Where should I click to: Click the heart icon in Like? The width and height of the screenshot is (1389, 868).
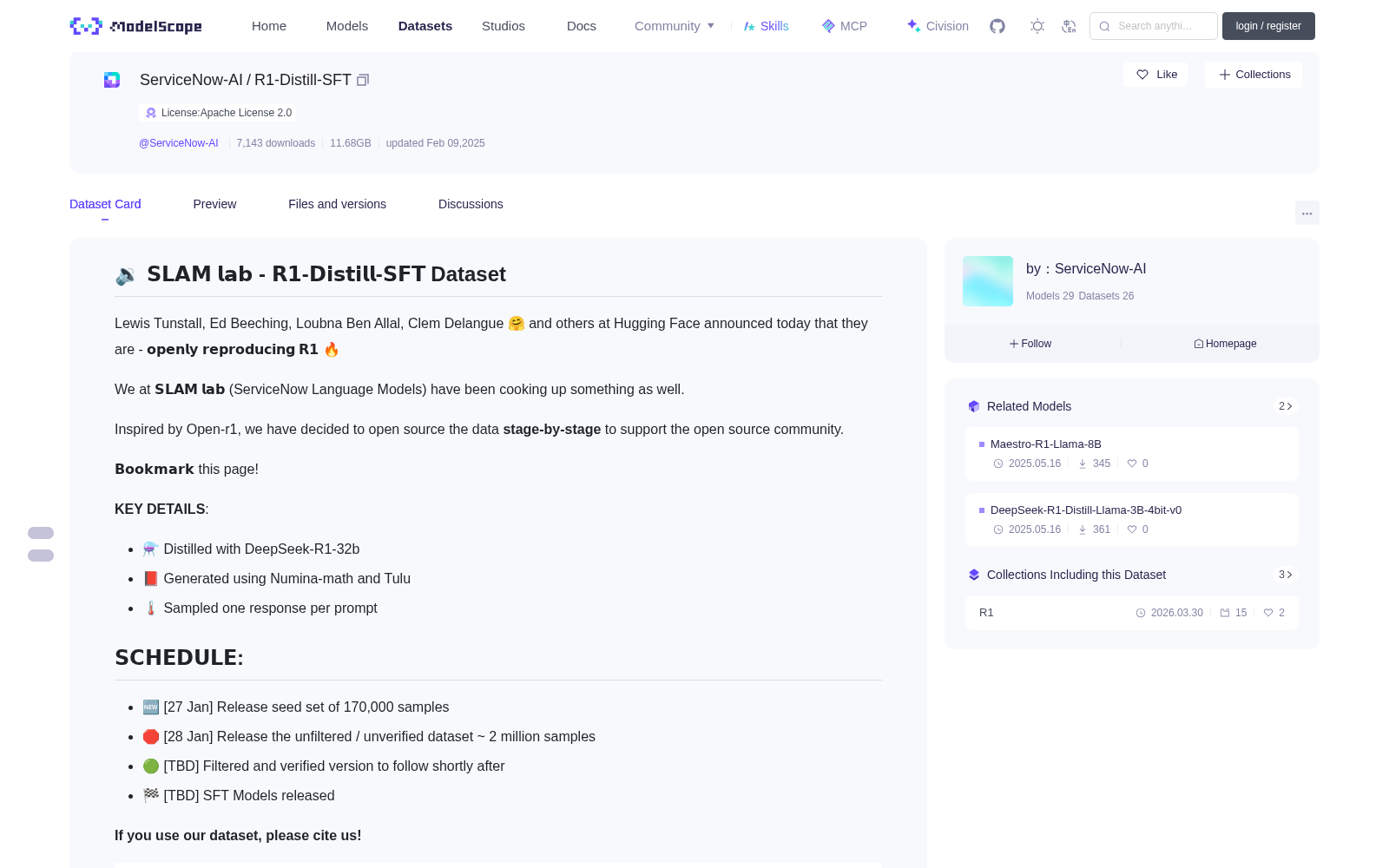click(x=1142, y=75)
